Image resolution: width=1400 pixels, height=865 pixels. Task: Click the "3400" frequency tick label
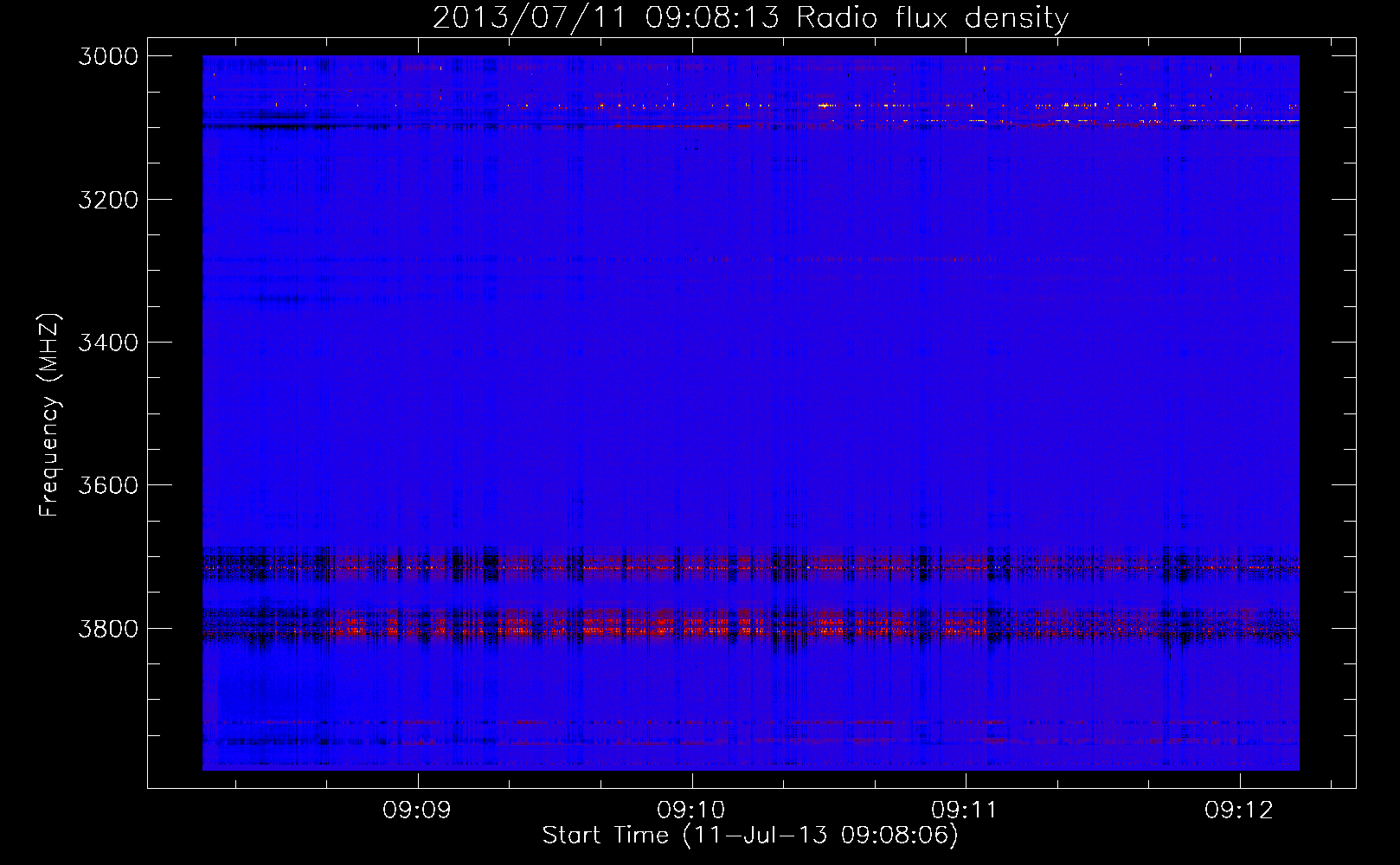pos(108,343)
